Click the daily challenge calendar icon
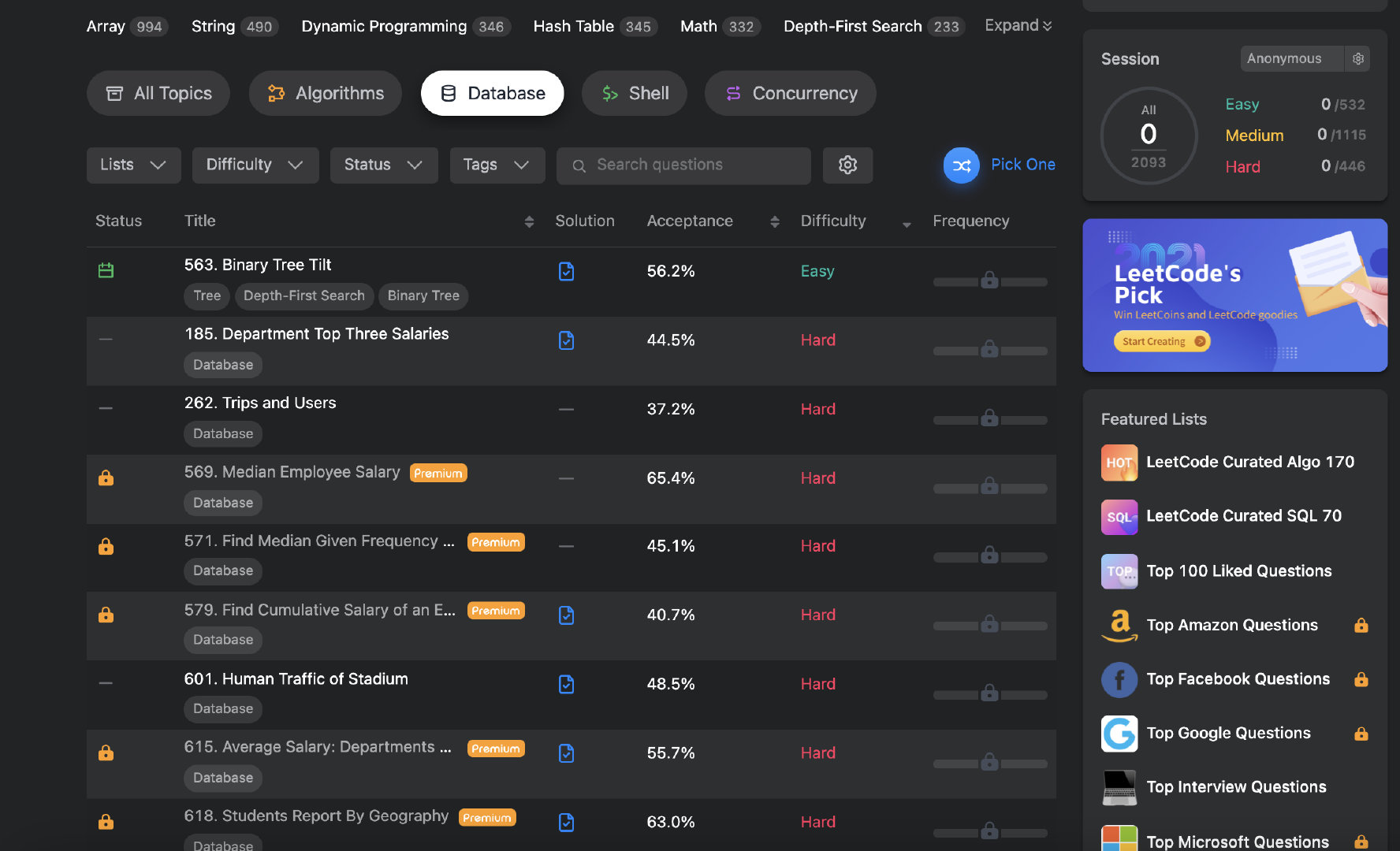Image resolution: width=1400 pixels, height=851 pixels. pos(106,270)
